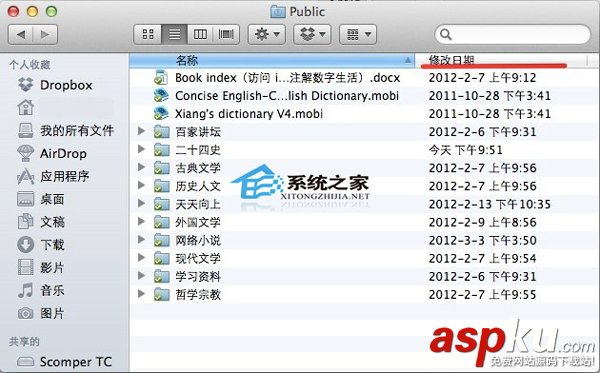
Task: Switch to icon view
Action: pyautogui.click(x=148, y=34)
